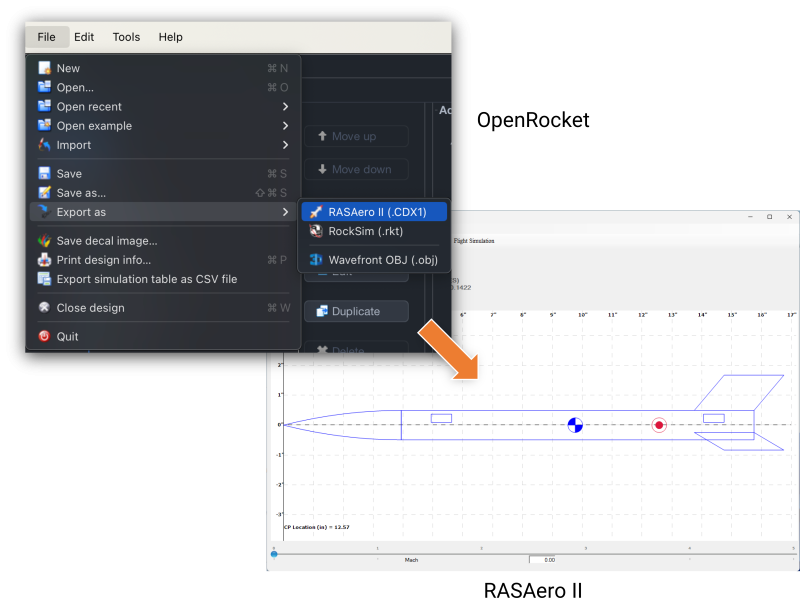This screenshot has height=616, width=800.
Task: Choose Close design entry
Action: (163, 308)
